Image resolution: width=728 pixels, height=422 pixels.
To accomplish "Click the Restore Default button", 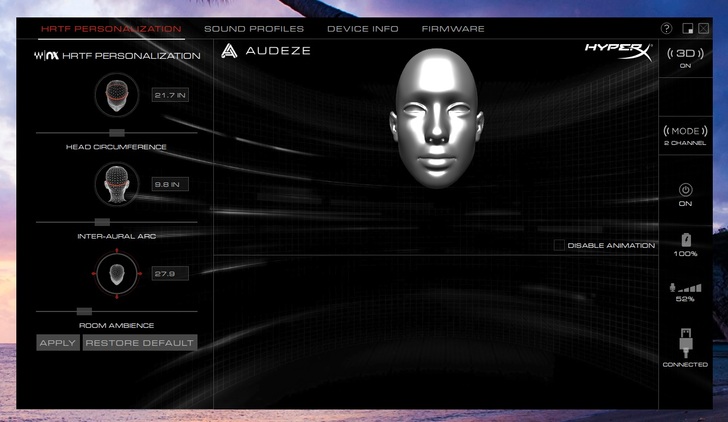I will [x=140, y=343].
